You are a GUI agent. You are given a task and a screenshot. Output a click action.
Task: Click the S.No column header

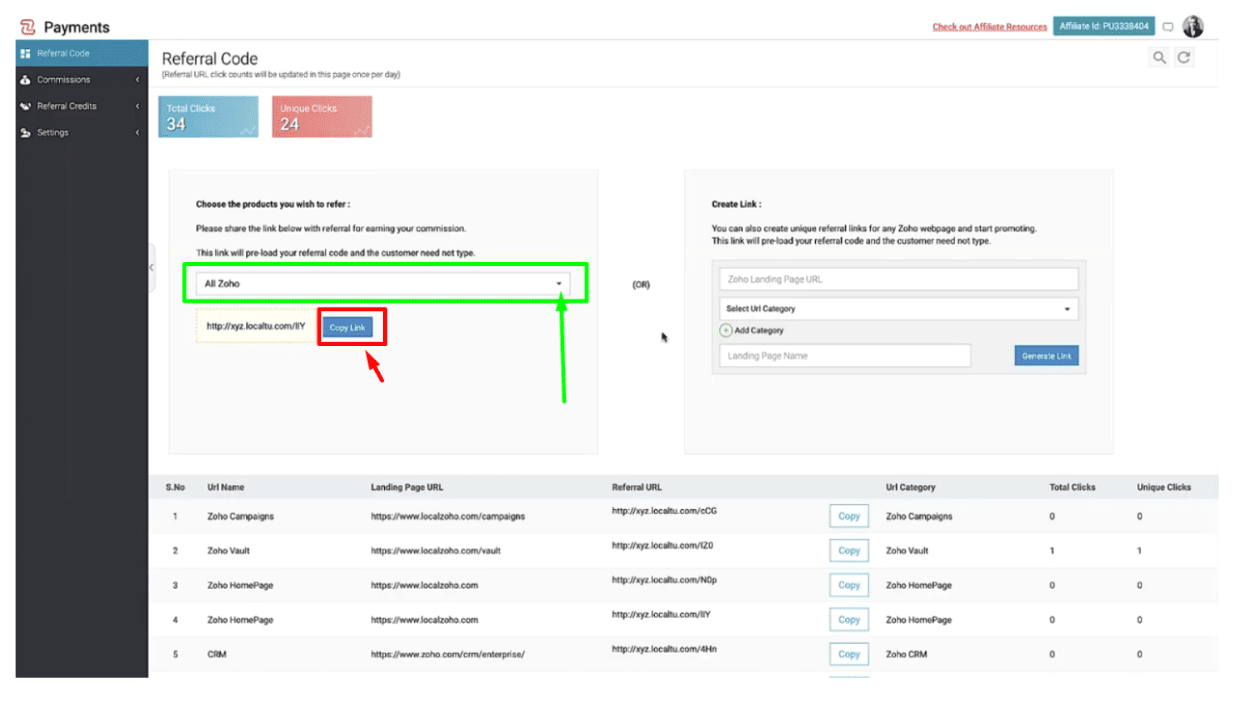click(176, 488)
